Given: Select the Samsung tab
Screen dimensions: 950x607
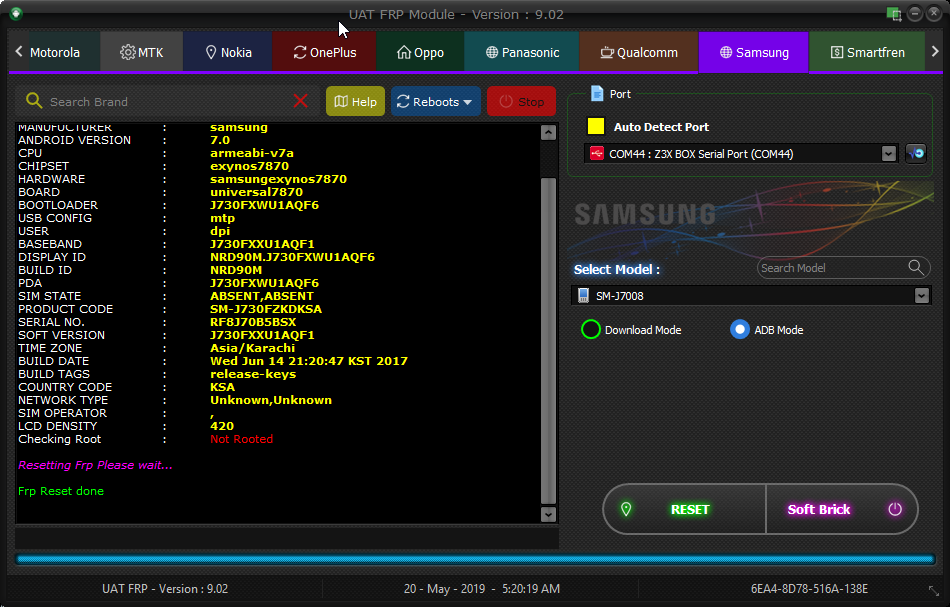Looking at the screenshot, I should coord(754,53).
